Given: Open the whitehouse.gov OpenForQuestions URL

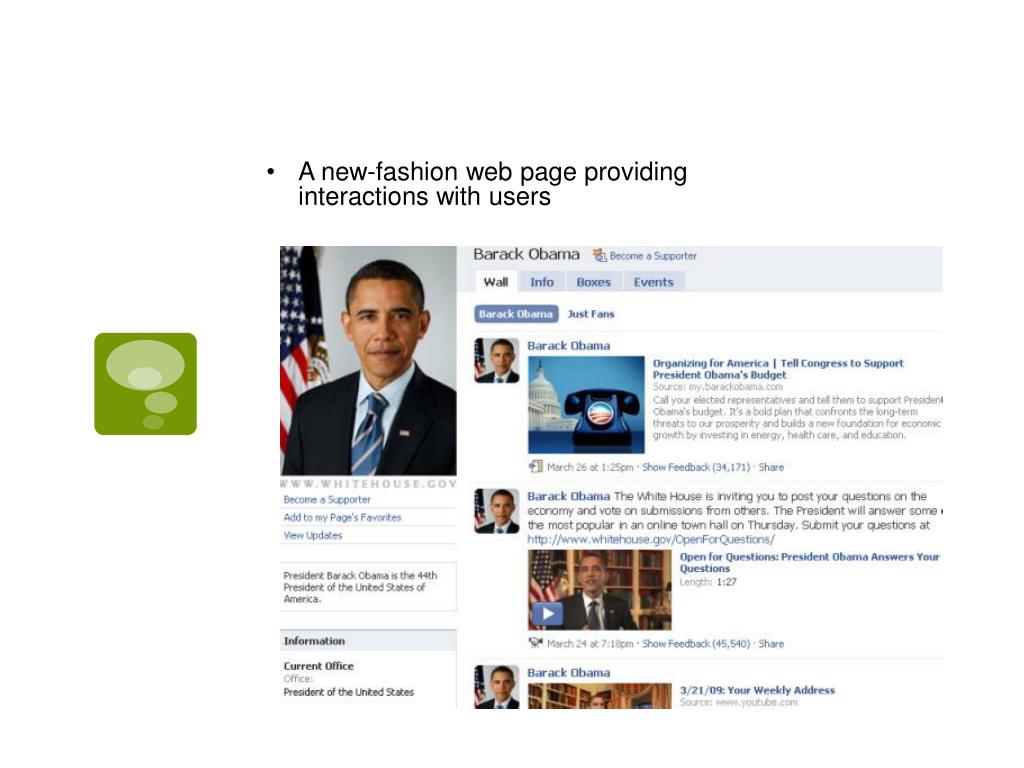Looking at the screenshot, I should pos(650,539).
